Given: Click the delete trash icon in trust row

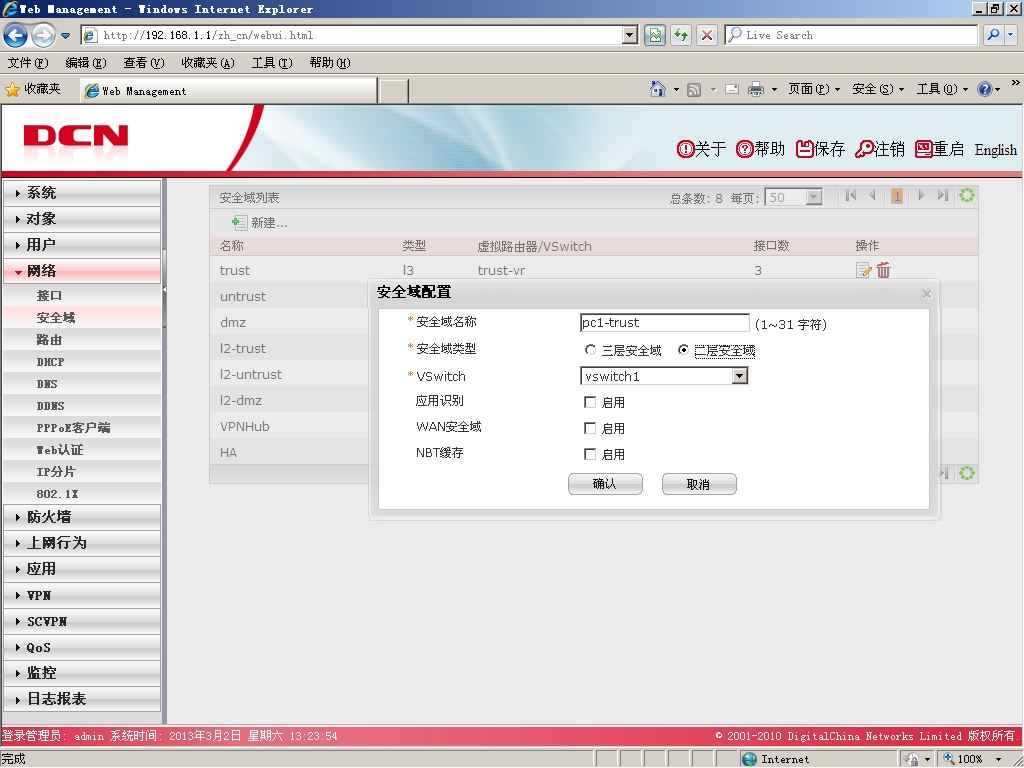Looking at the screenshot, I should [x=884, y=270].
